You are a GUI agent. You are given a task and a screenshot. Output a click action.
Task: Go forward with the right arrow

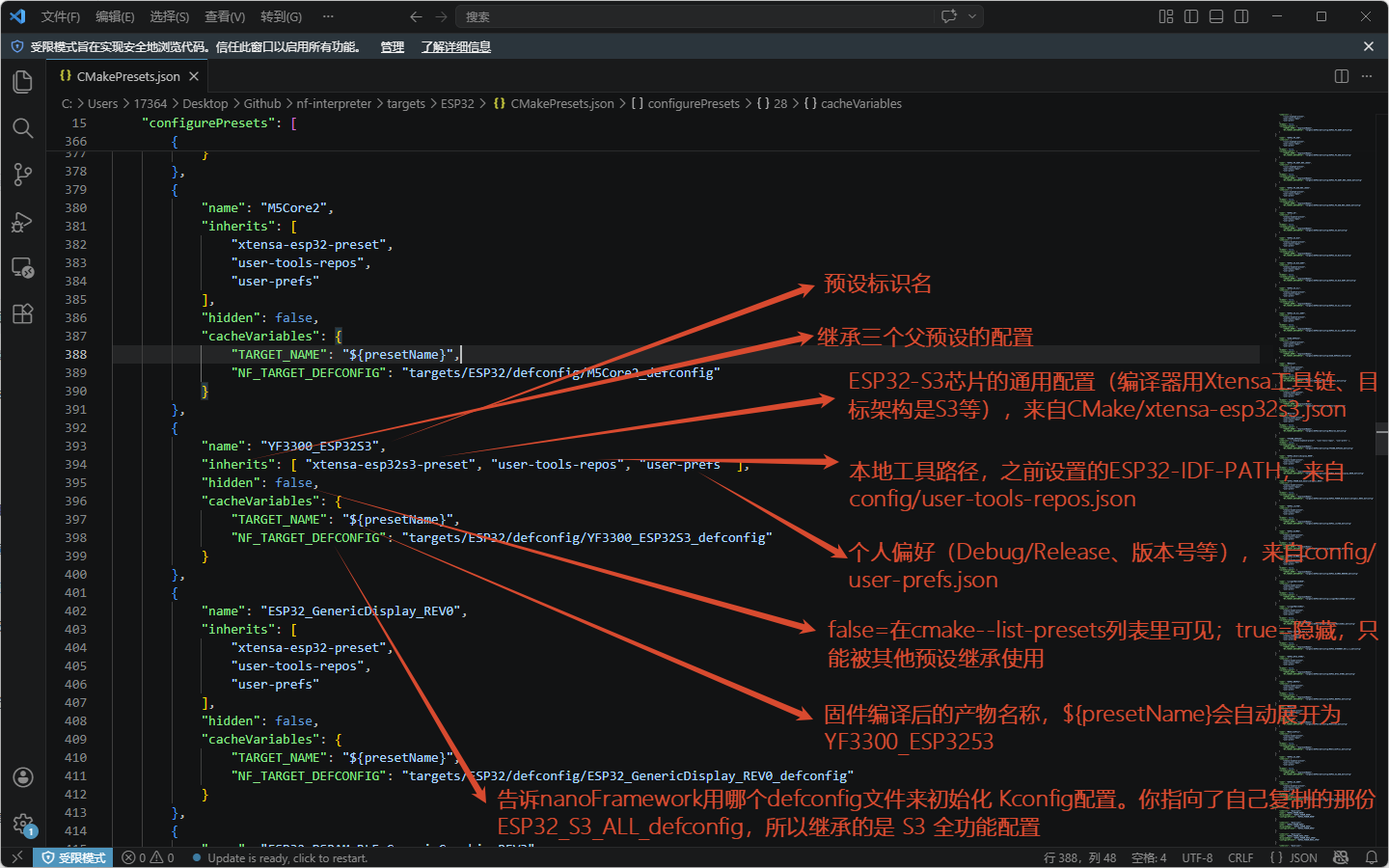[x=441, y=16]
